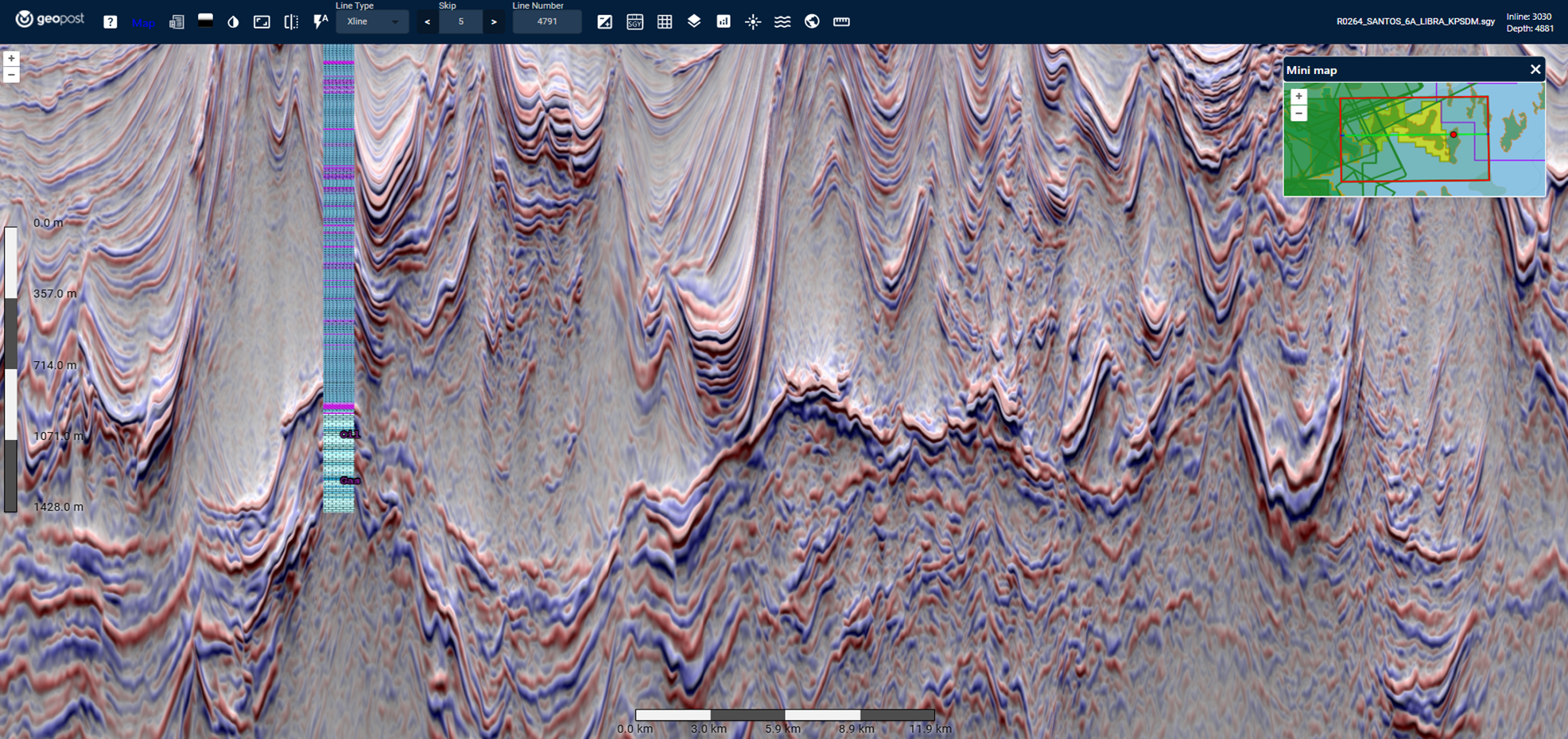Zoom in on the Mini map
1568x739 pixels.
tap(1298, 96)
